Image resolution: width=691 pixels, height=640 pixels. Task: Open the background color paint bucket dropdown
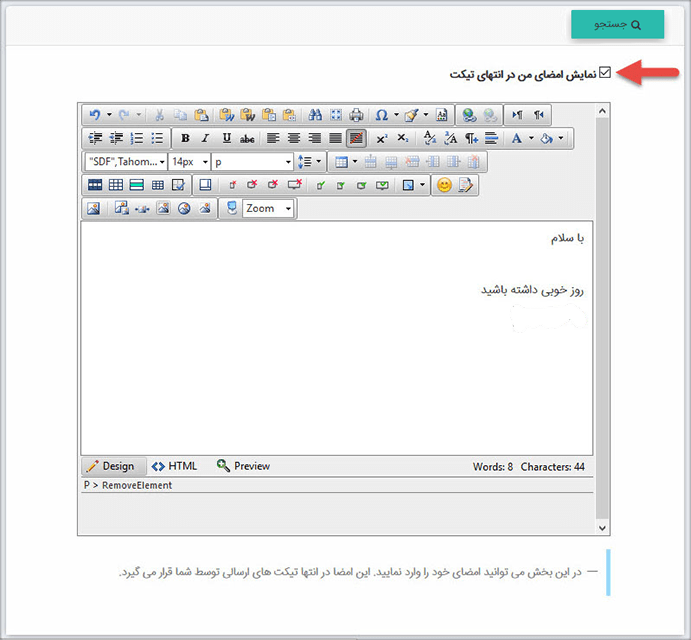point(561,138)
